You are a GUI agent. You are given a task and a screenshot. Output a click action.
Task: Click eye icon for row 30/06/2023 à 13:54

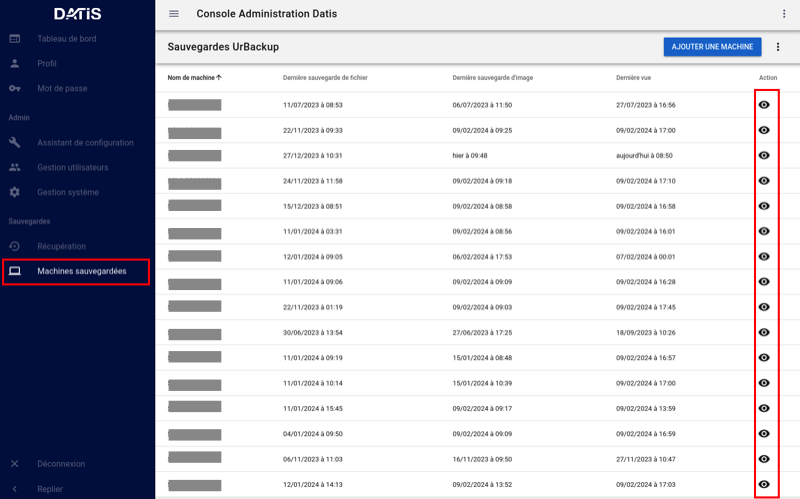[764, 333]
